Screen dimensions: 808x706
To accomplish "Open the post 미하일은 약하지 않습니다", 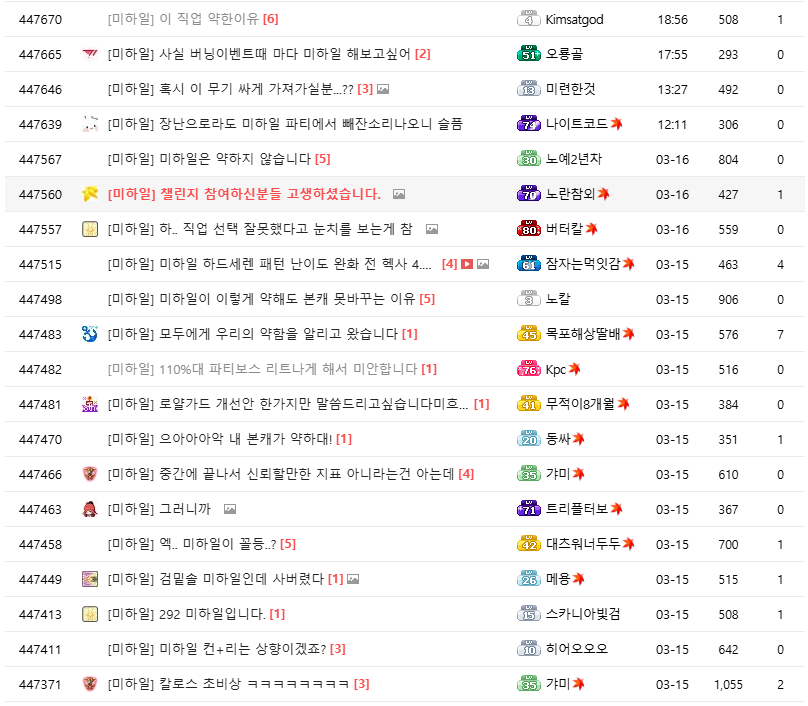I will tap(235, 159).
